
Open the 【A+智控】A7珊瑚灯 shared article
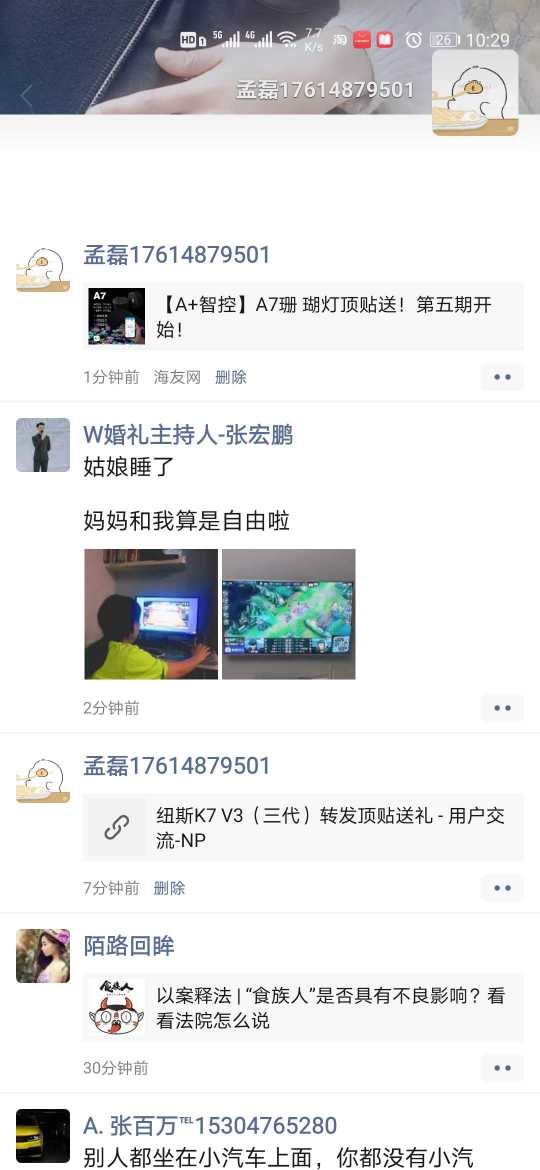(303, 316)
